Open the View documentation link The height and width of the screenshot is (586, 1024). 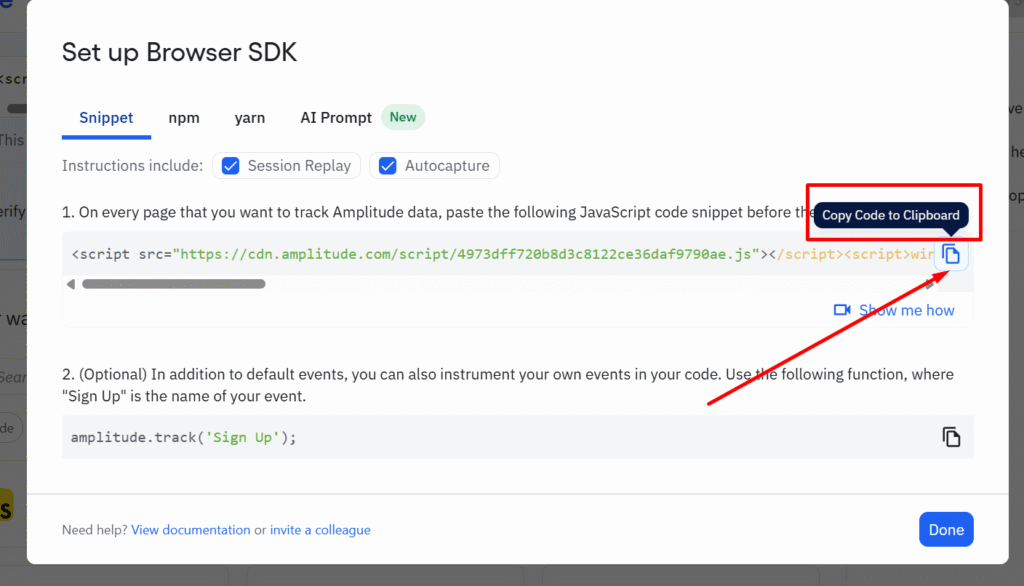pyautogui.click(x=191, y=530)
